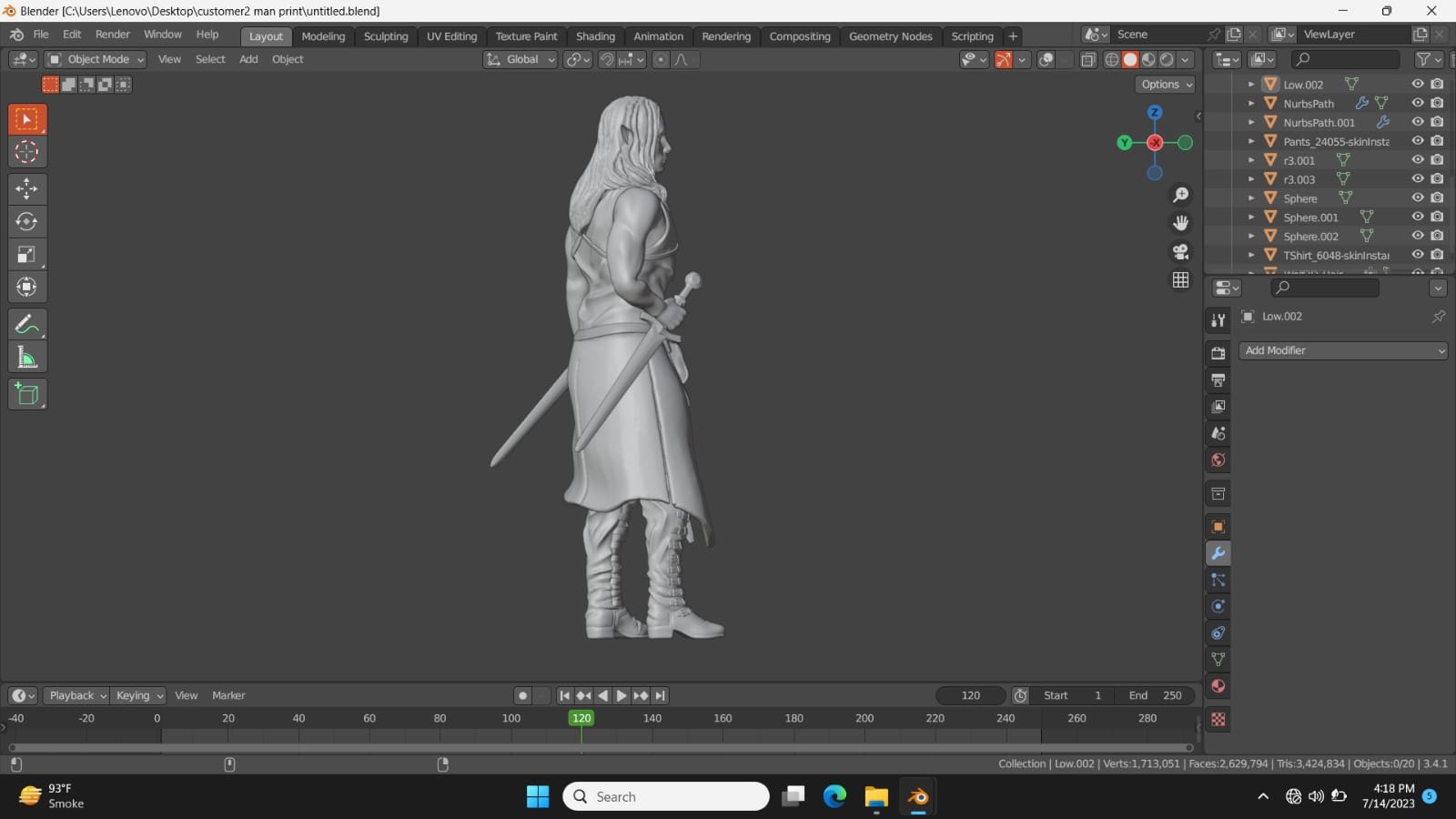Open the Object Mode dropdown

[96, 59]
